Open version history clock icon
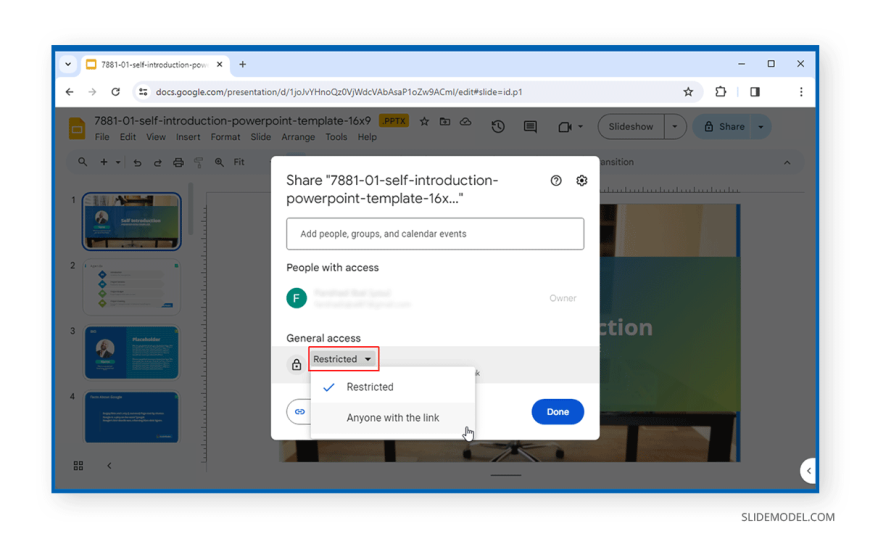 click(x=498, y=127)
